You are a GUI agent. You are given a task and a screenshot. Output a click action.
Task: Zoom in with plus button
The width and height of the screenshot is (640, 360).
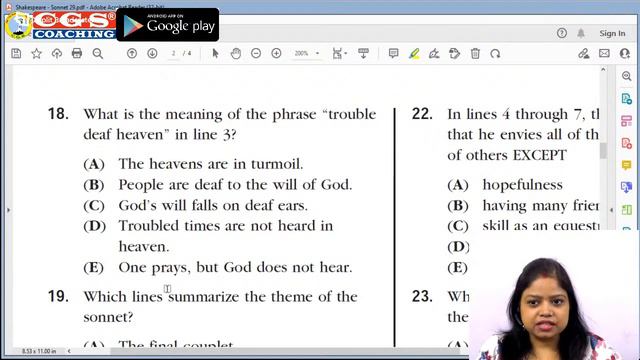coord(276,53)
